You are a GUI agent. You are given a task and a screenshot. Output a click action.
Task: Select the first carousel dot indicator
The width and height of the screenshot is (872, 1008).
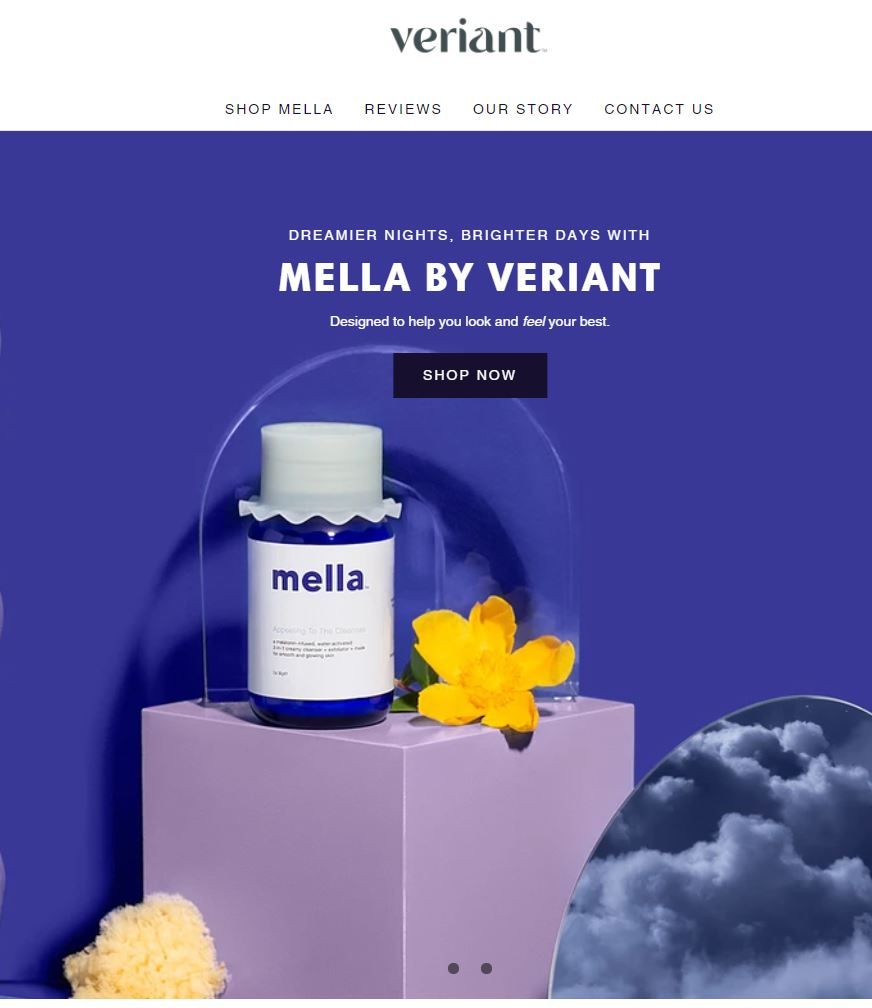click(x=453, y=968)
